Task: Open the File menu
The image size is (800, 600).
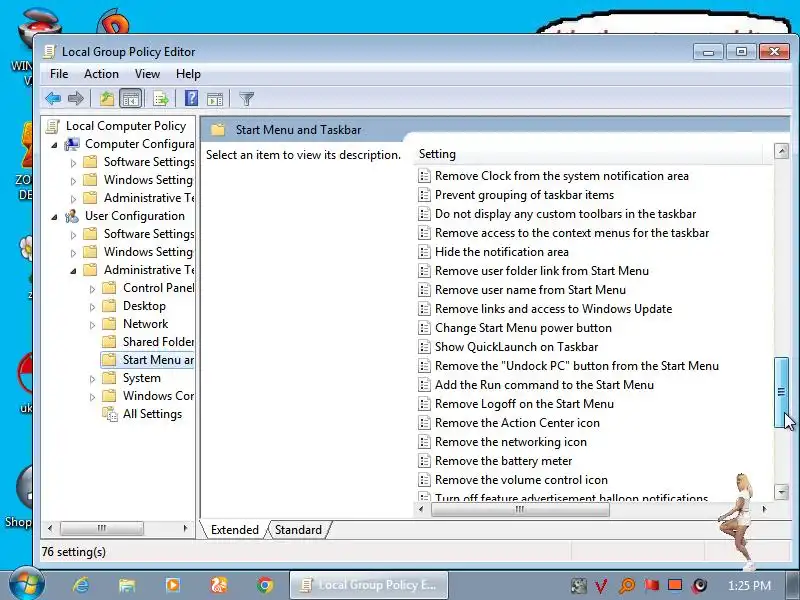Action: 59,74
